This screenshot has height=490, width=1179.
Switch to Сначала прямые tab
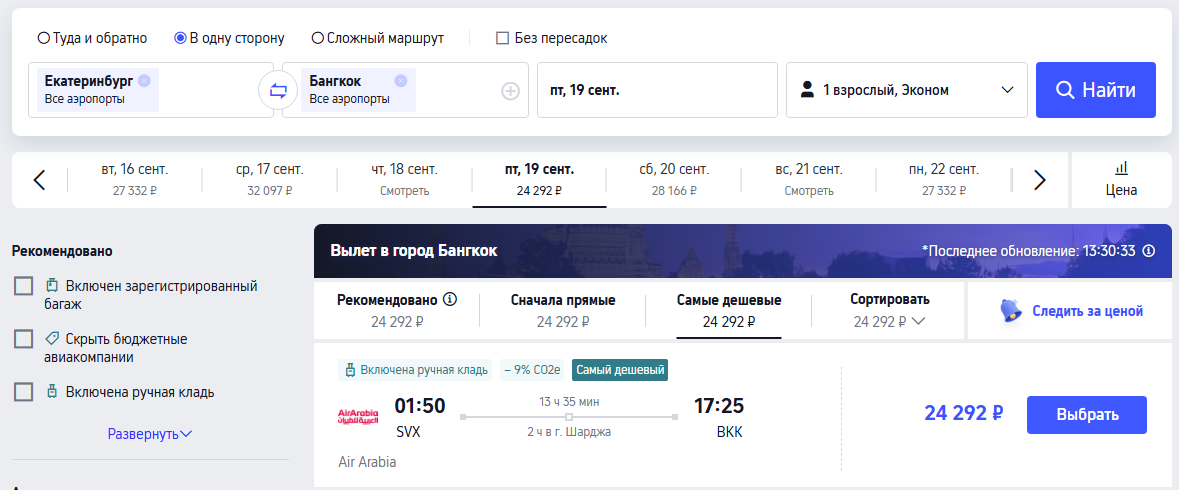tap(563, 310)
